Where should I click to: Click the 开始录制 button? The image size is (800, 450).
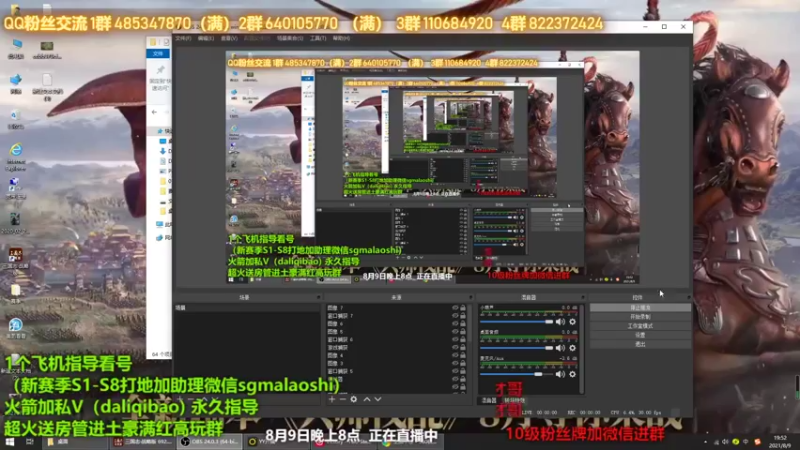click(x=640, y=317)
